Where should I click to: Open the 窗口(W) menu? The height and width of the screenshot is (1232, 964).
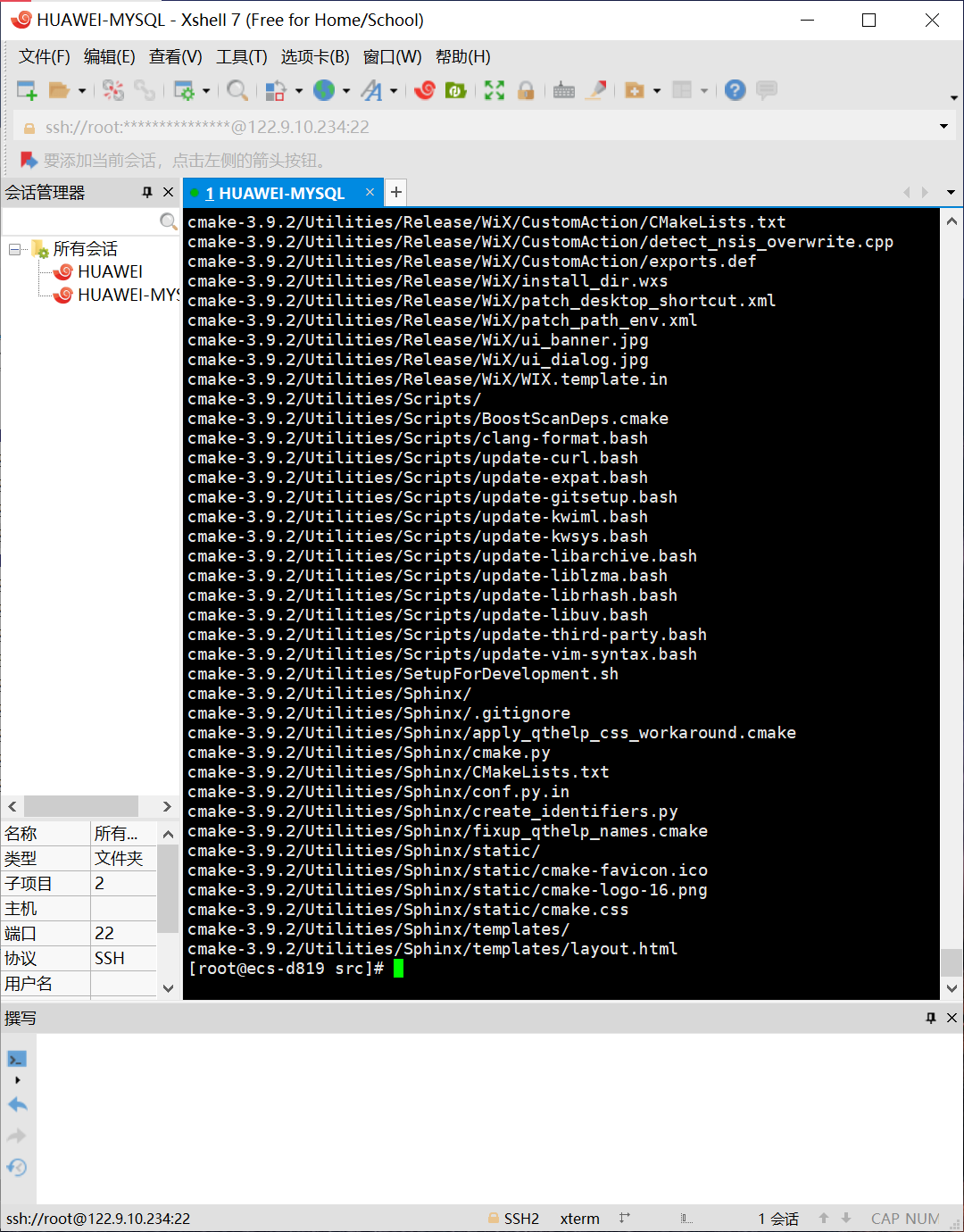click(393, 57)
